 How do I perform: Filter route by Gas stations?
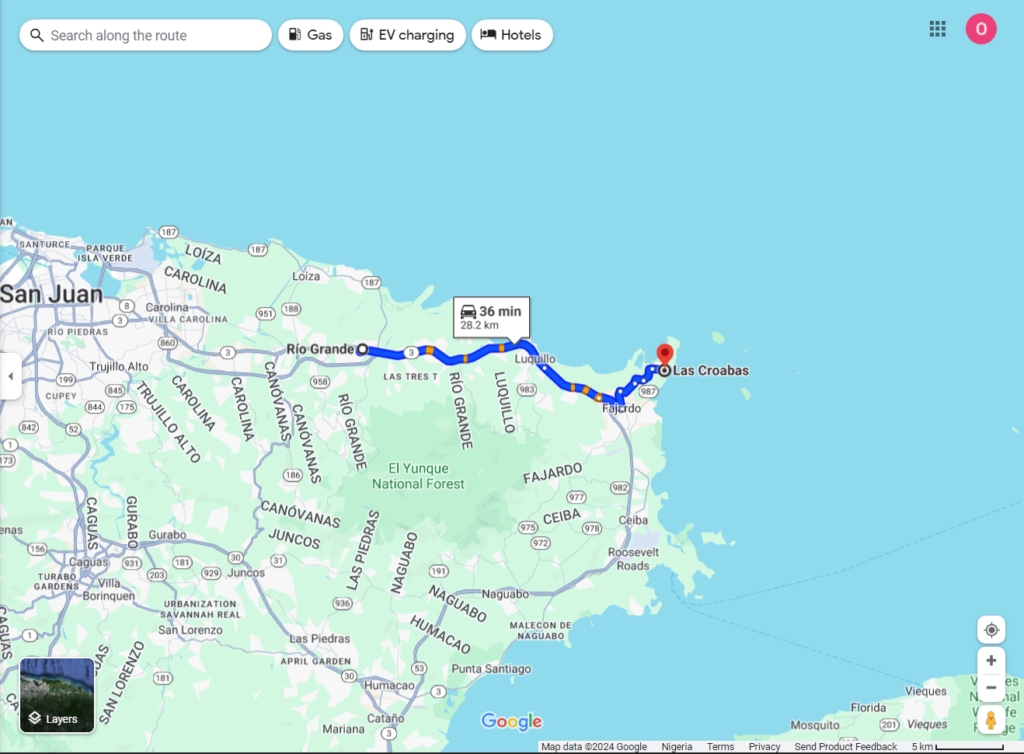pos(310,35)
